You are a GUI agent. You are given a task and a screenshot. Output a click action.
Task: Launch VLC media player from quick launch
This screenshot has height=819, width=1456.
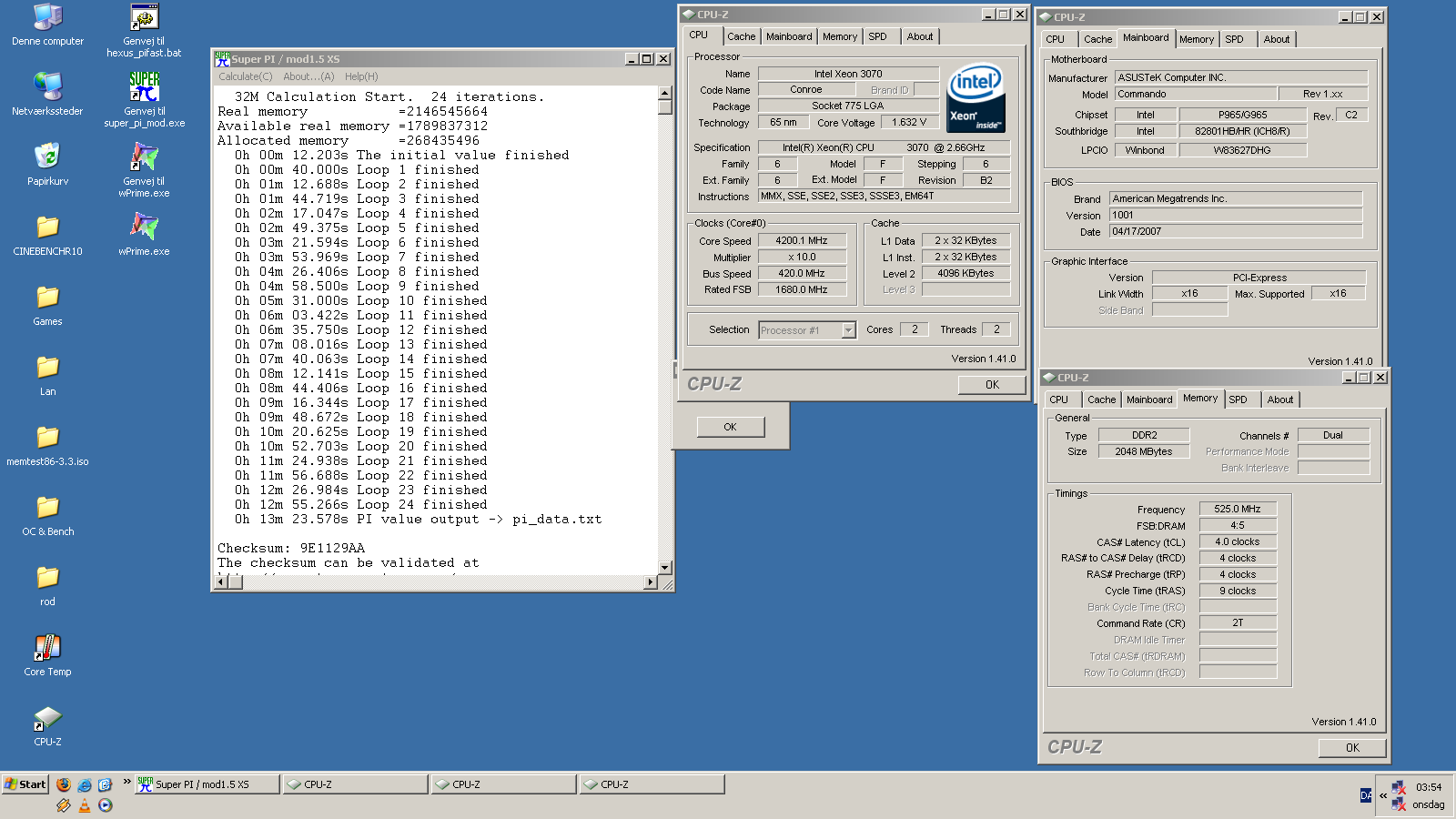coord(85,805)
